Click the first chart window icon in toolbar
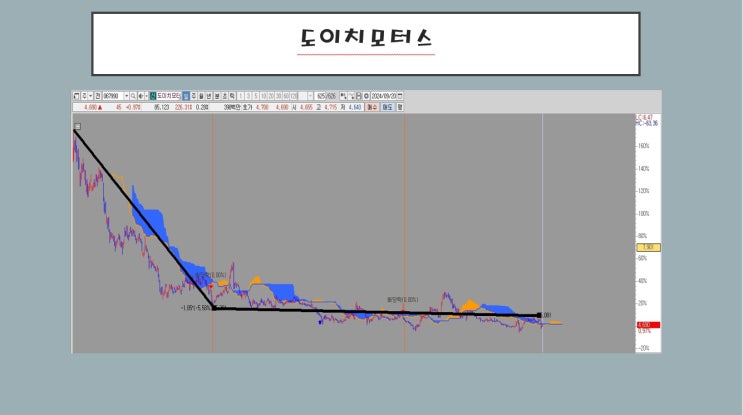 click(76, 96)
